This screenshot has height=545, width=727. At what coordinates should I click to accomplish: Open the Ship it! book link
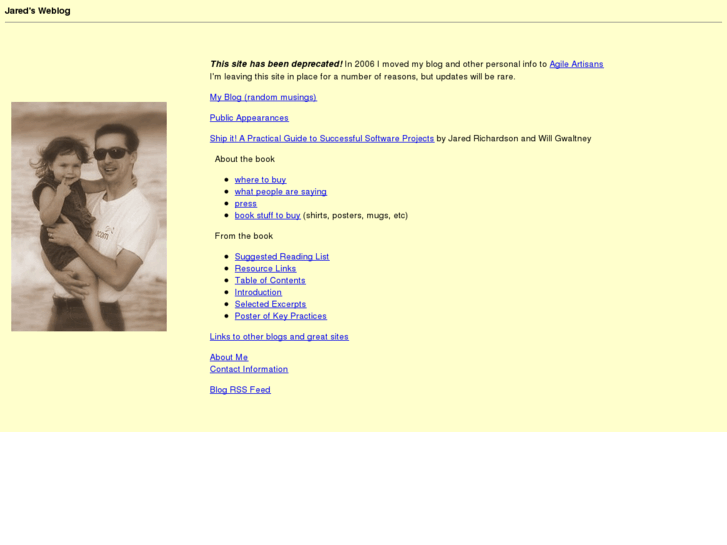(322, 138)
